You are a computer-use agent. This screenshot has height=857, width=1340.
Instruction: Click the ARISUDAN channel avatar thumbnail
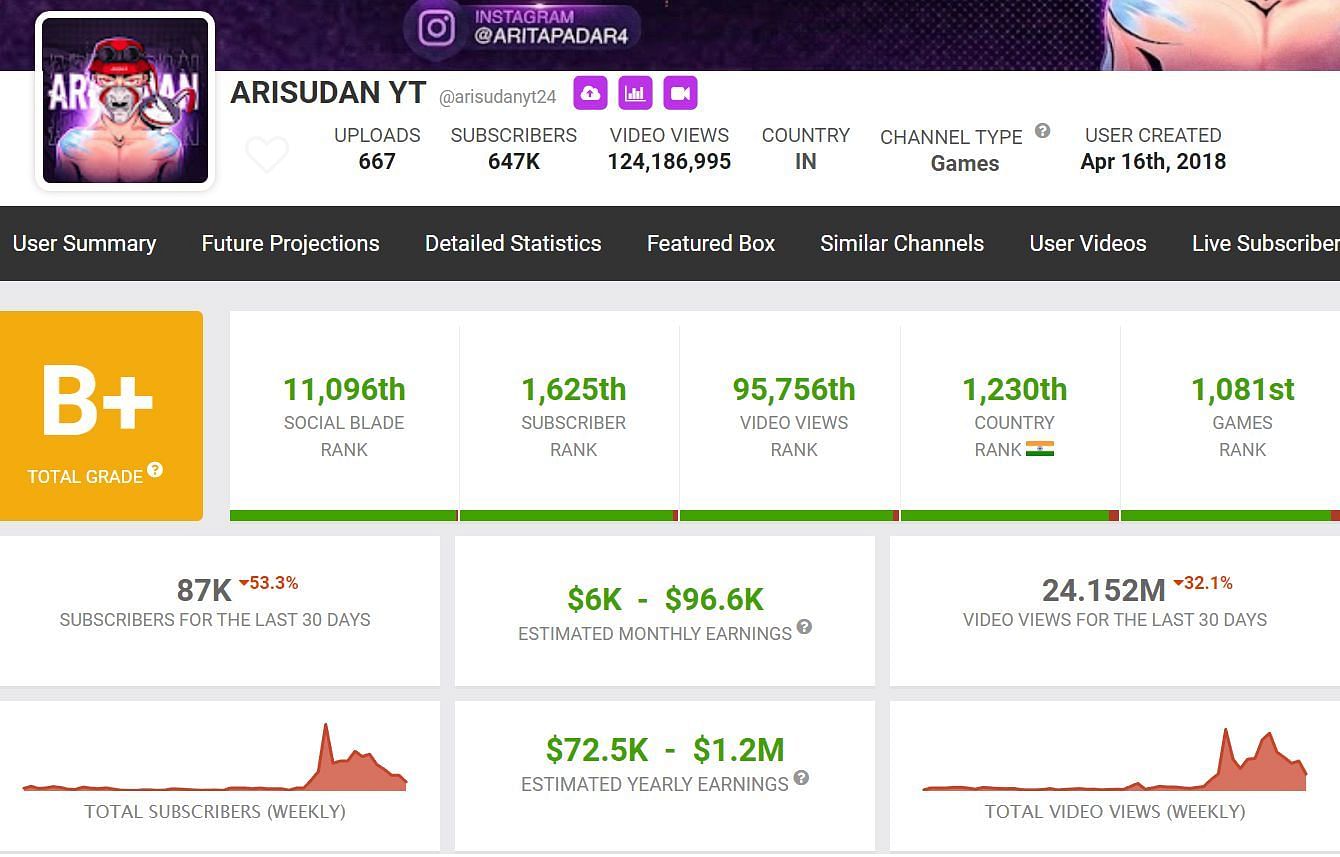tap(125, 100)
